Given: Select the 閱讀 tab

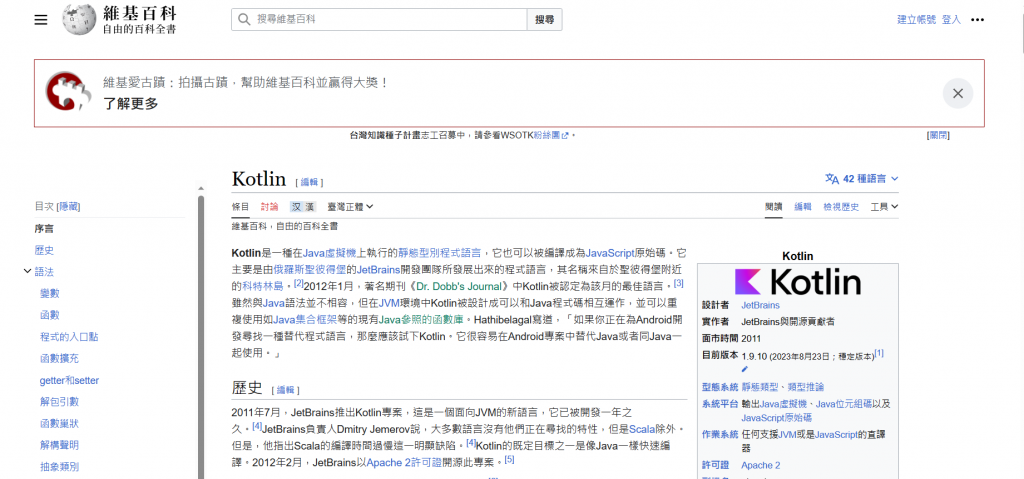Looking at the screenshot, I should coord(774,206).
